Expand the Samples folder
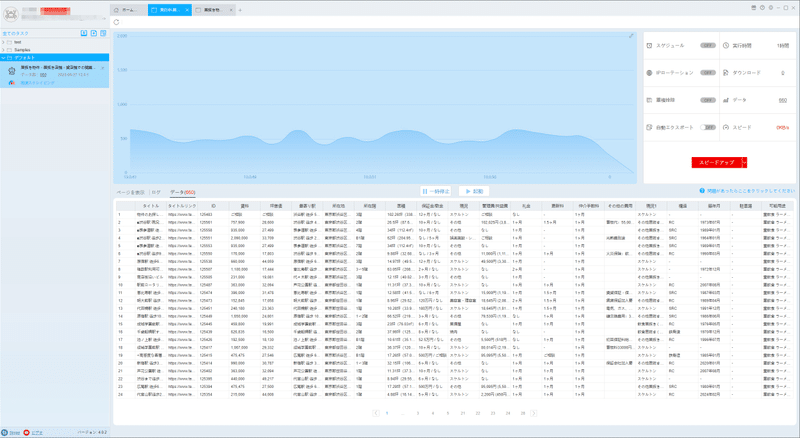This screenshot has height=438, width=800. pos(3,50)
